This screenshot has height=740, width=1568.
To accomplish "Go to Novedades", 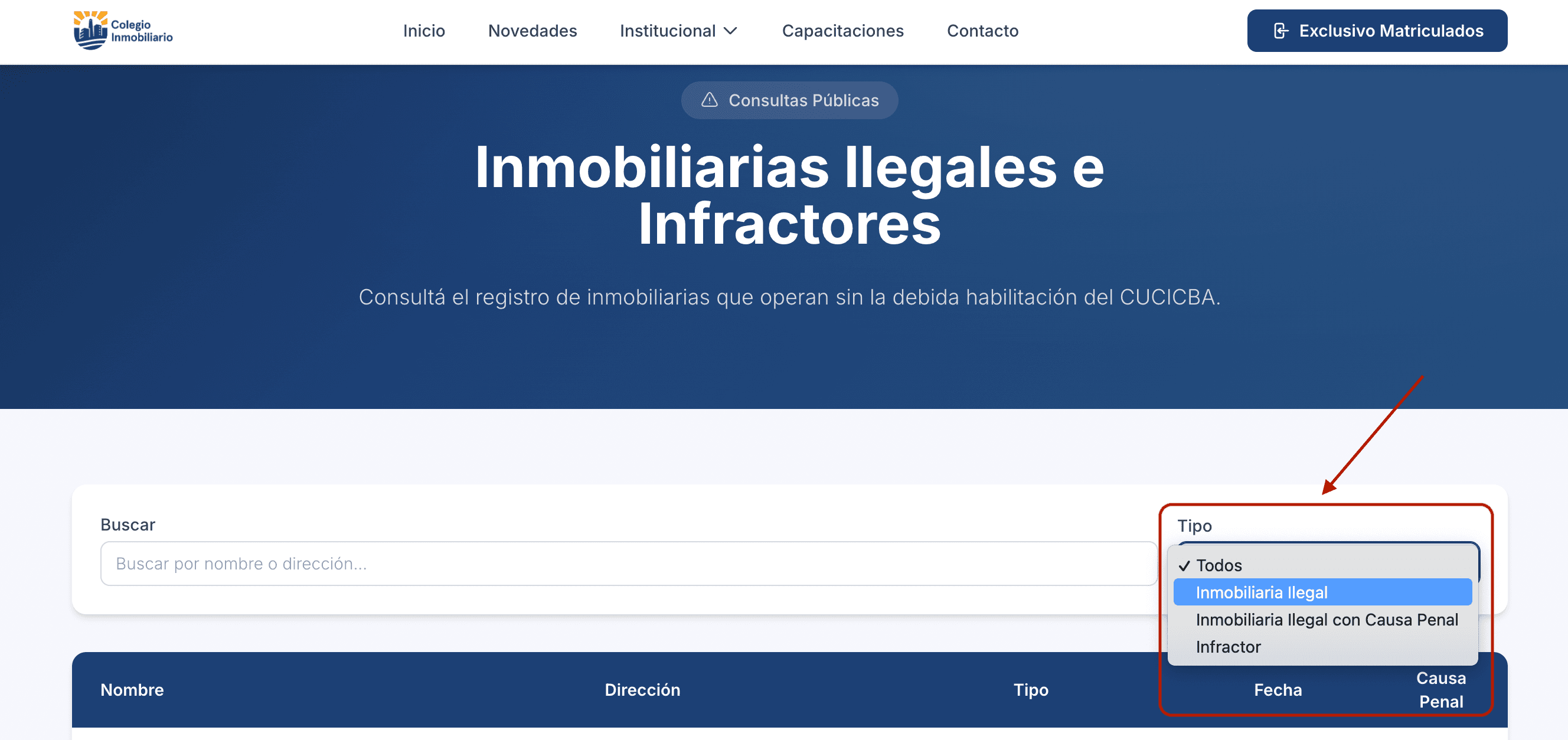I will pos(532,31).
